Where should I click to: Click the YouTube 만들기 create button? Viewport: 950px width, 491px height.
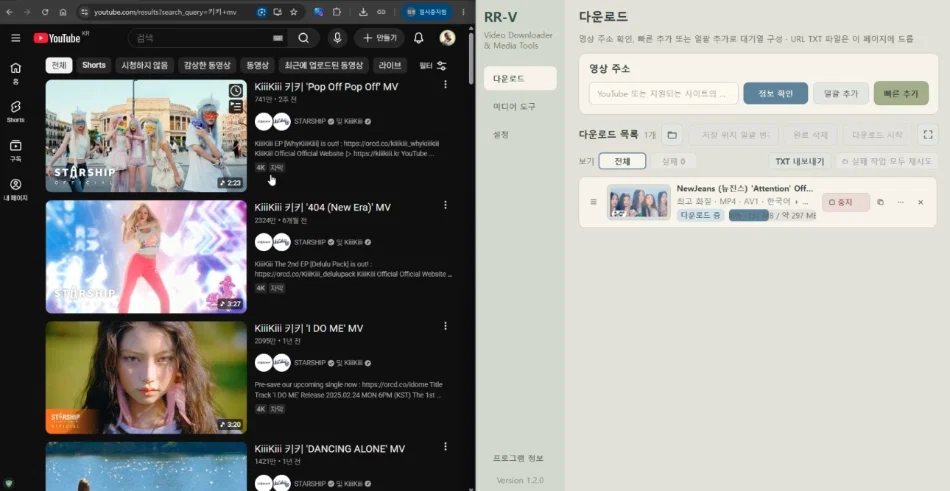pyautogui.click(x=379, y=38)
